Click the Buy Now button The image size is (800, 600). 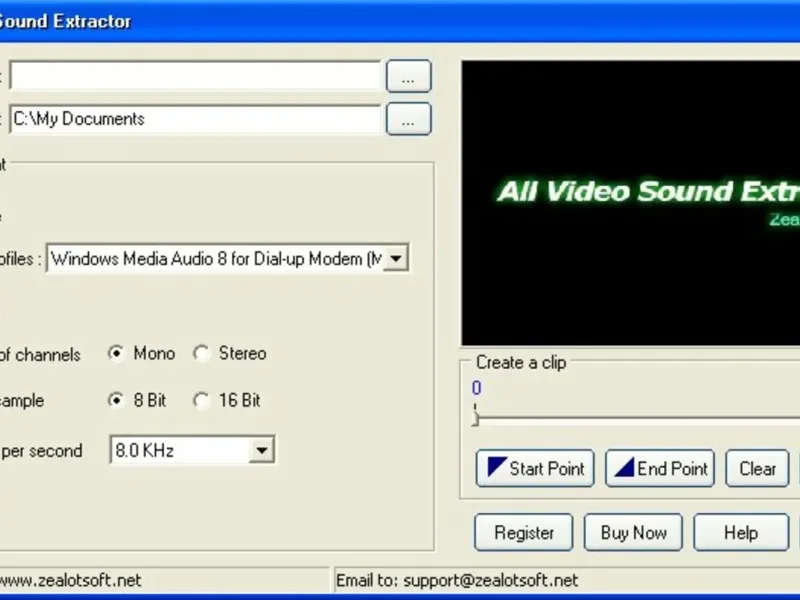click(x=633, y=532)
